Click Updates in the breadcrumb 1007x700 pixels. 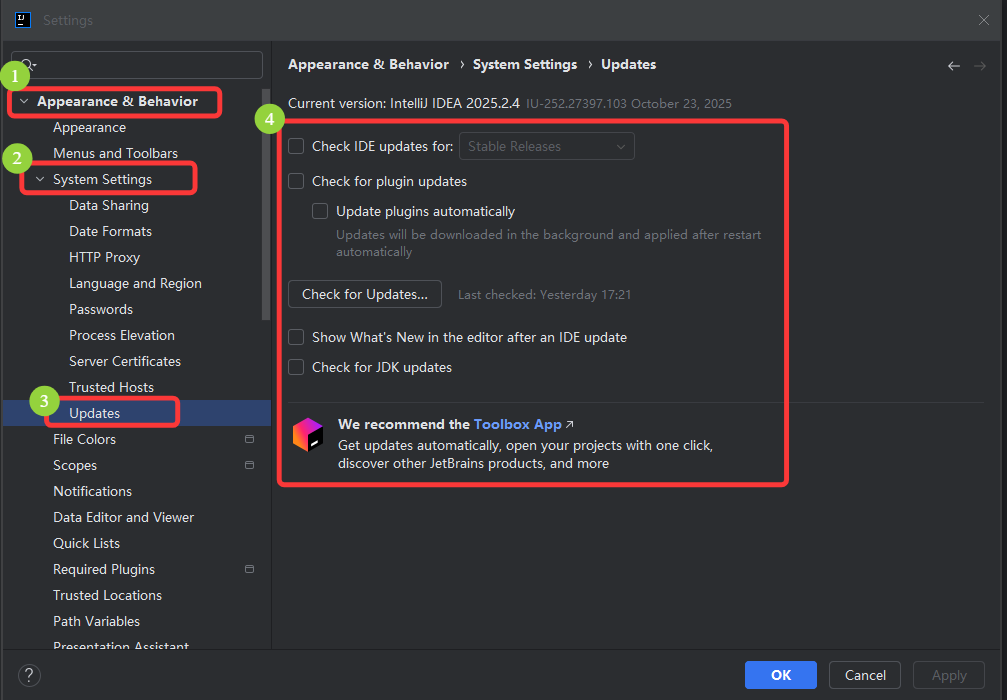[628, 64]
